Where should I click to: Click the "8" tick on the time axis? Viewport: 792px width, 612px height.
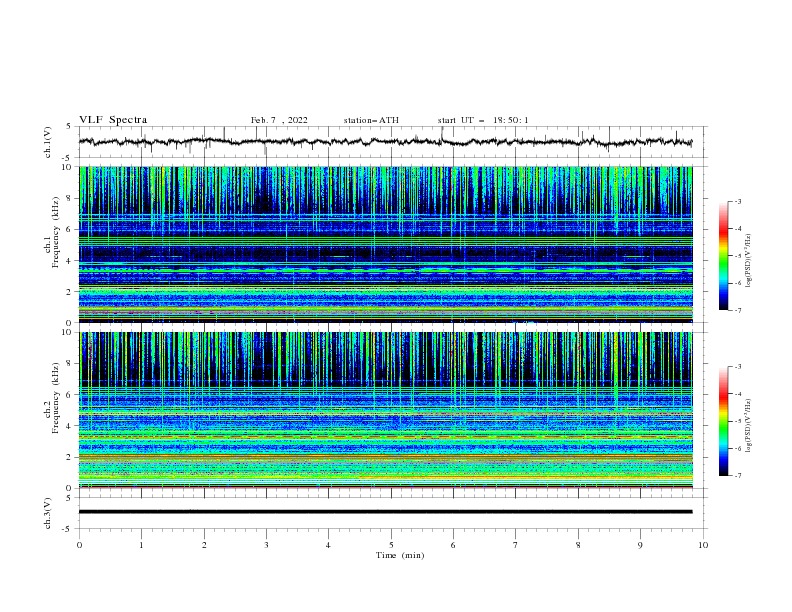(578, 545)
